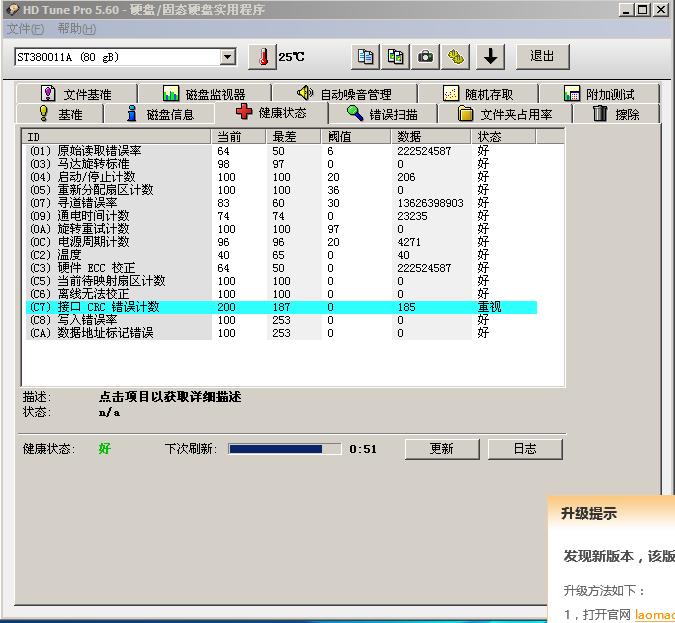
Task: Click the black down arrow icon
Action: tap(490, 57)
